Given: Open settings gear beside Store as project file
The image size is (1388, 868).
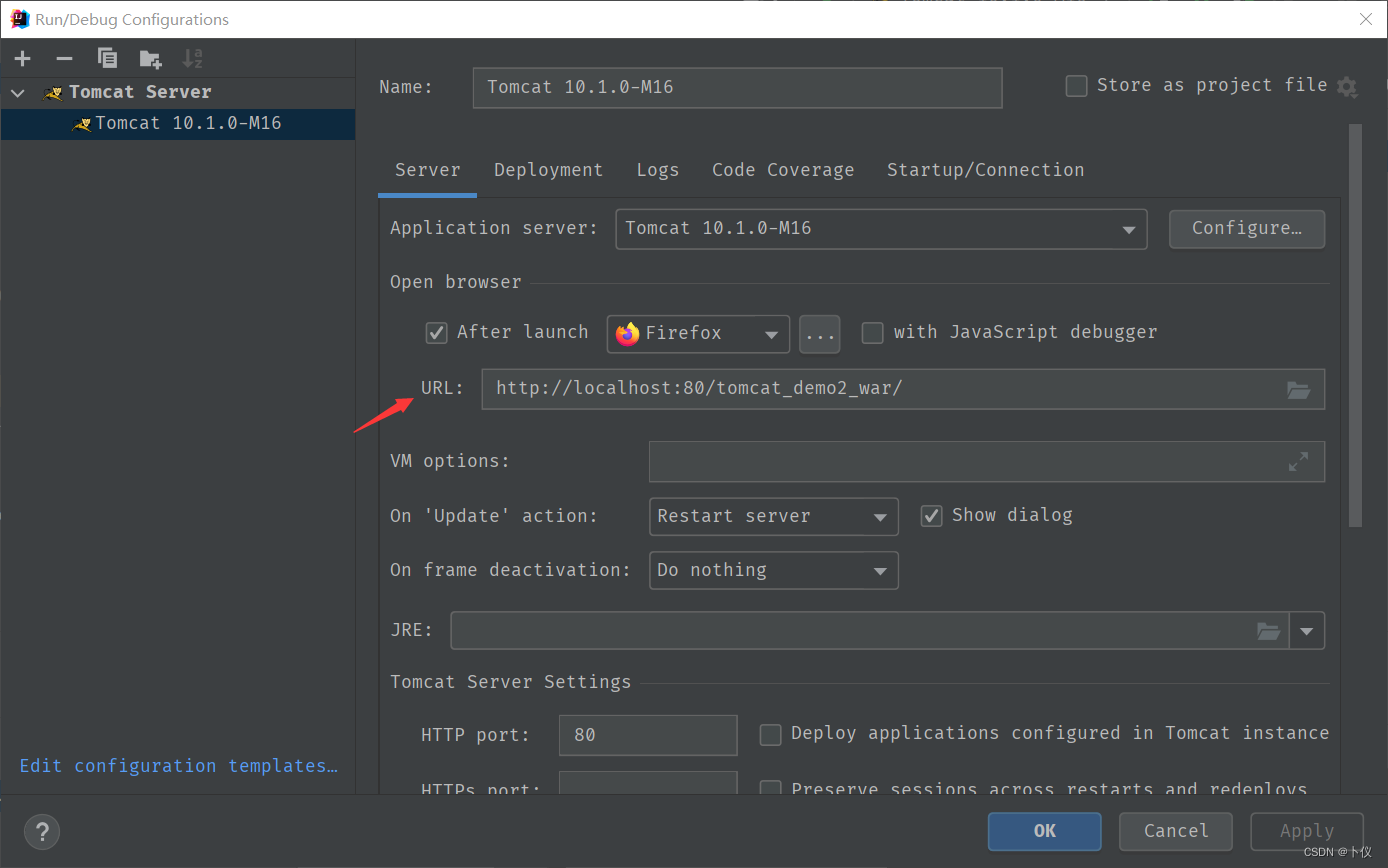Looking at the screenshot, I should pos(1347,87).
